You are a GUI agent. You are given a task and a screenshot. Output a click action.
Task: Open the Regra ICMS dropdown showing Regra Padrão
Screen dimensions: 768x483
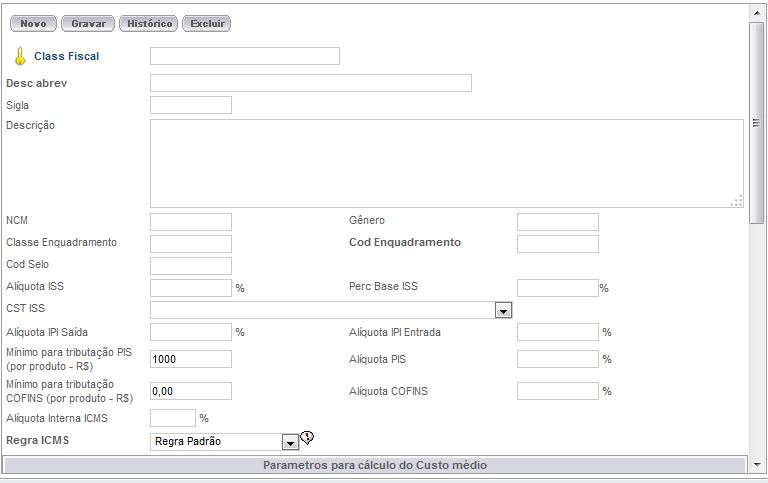(224, 442)
